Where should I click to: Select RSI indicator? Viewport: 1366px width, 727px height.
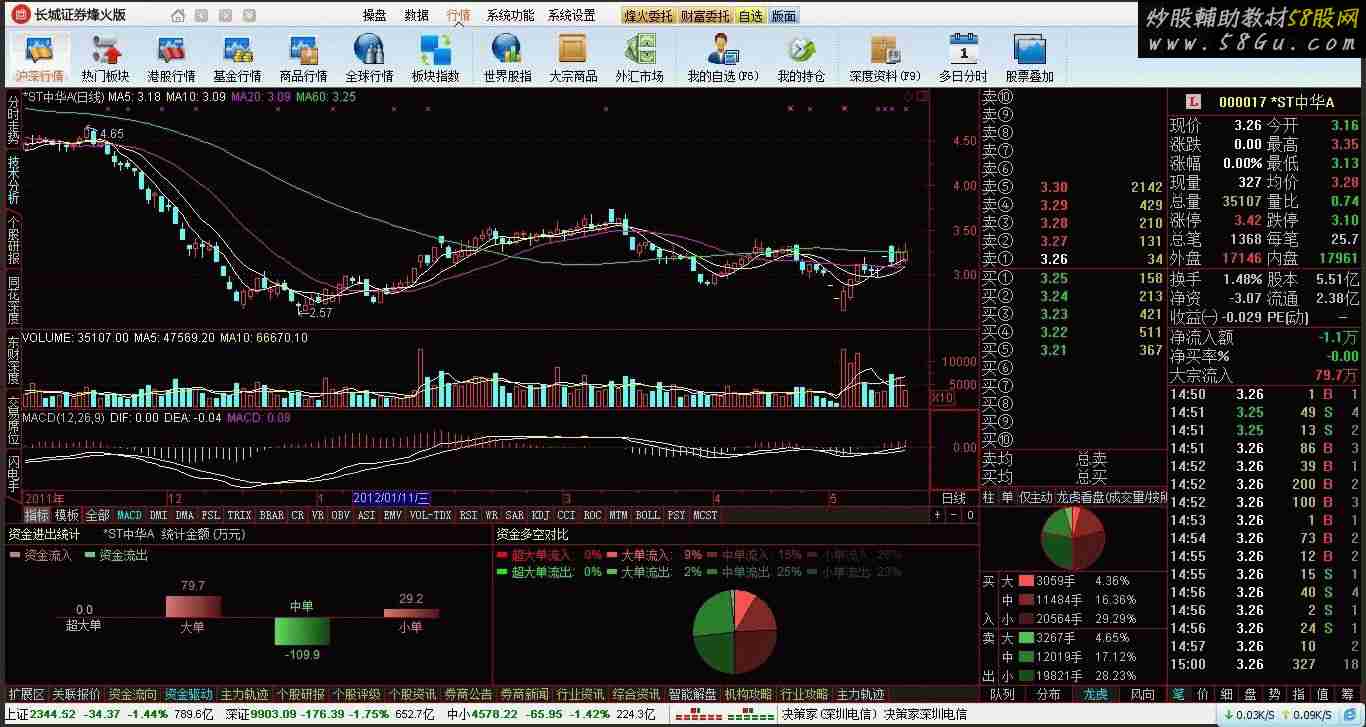click(x=467, y=515)
